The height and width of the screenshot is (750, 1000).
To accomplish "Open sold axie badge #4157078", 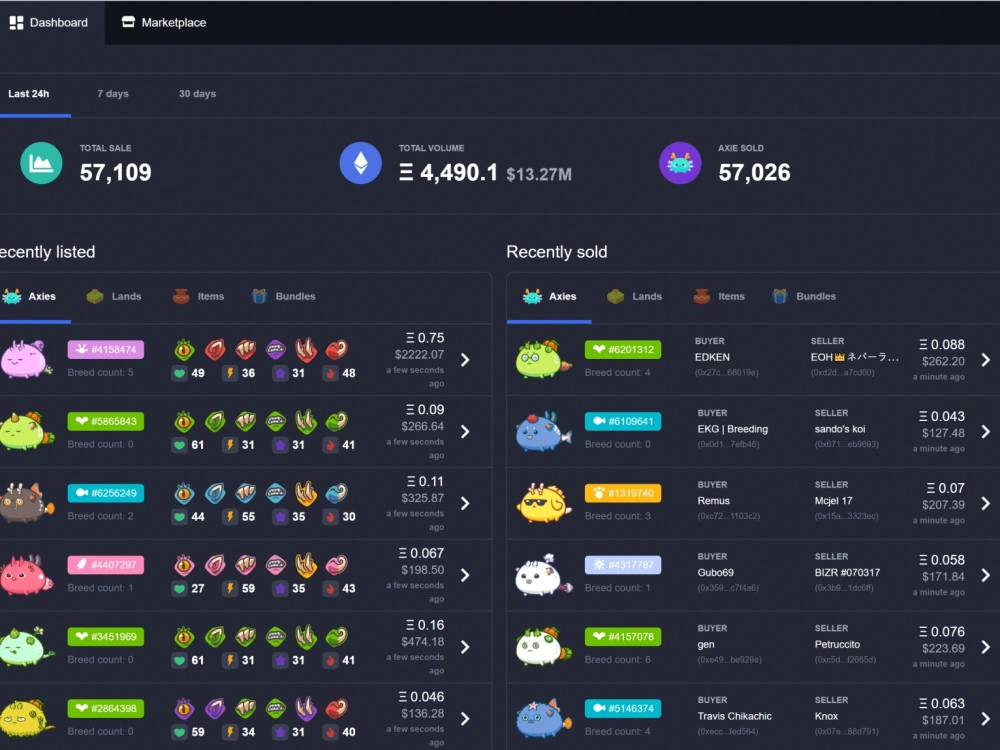I will pos(623,636).
